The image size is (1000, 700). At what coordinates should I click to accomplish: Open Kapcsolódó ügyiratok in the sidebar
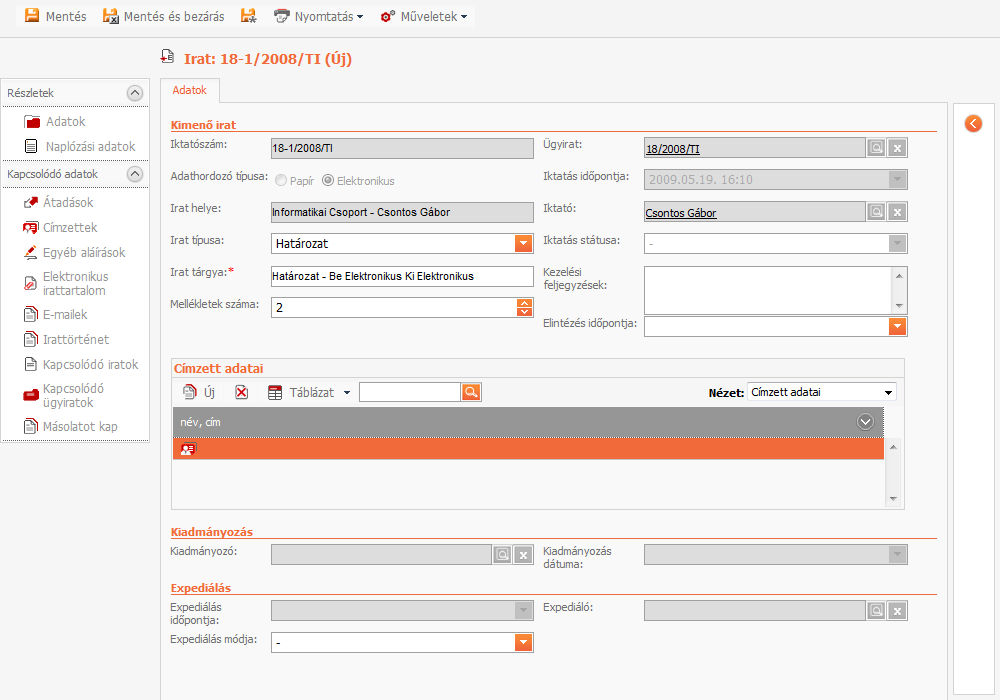pyautogui.click(x=64, y=395)
